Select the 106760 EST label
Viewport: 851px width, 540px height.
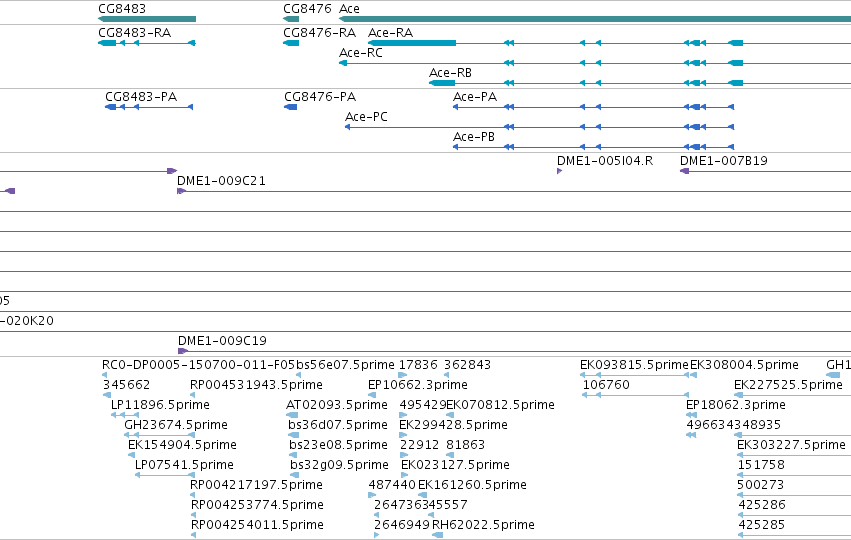click(x=606, y=385)
